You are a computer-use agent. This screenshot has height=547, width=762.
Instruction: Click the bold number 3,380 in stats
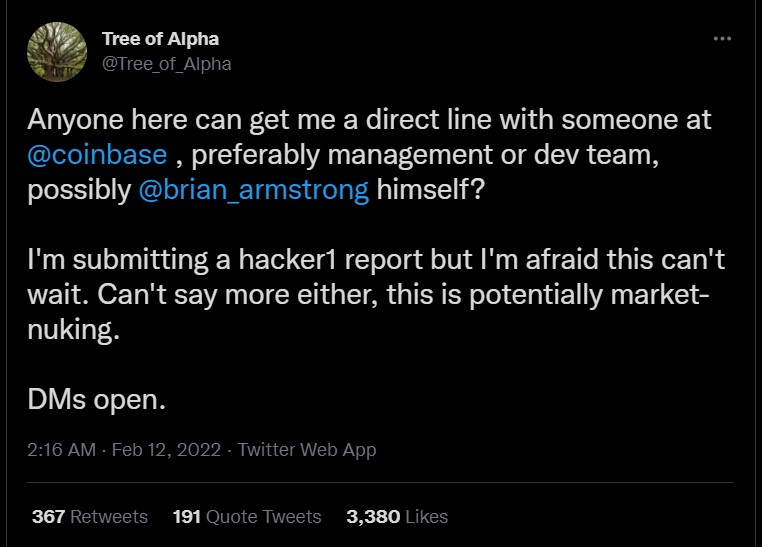point(373,517)
